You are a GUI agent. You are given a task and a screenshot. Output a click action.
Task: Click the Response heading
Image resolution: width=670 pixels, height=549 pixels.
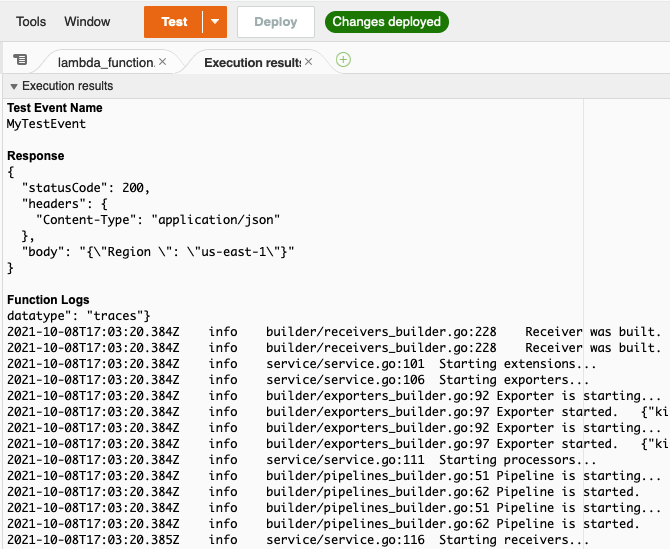pyautogui.click(x=35, y=156)
